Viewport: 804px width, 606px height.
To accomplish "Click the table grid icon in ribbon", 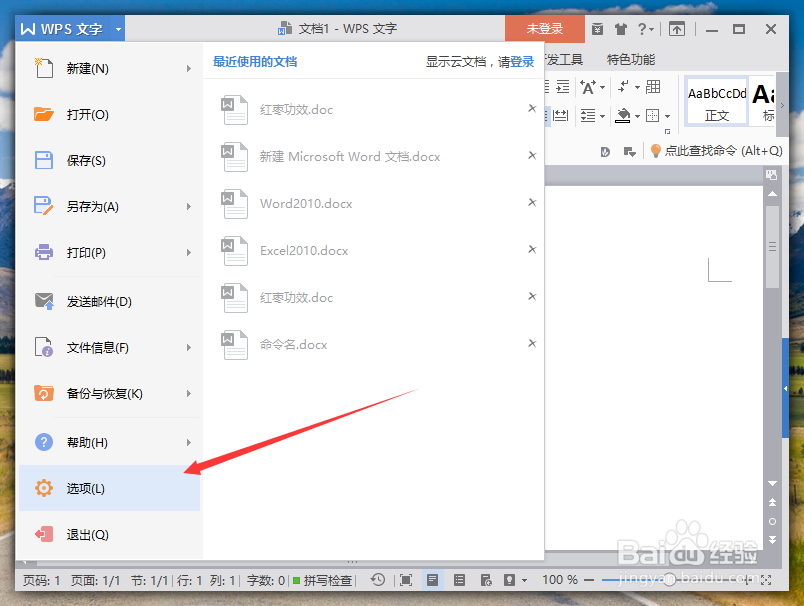I will pyautogui.click(x=653, y=87).
